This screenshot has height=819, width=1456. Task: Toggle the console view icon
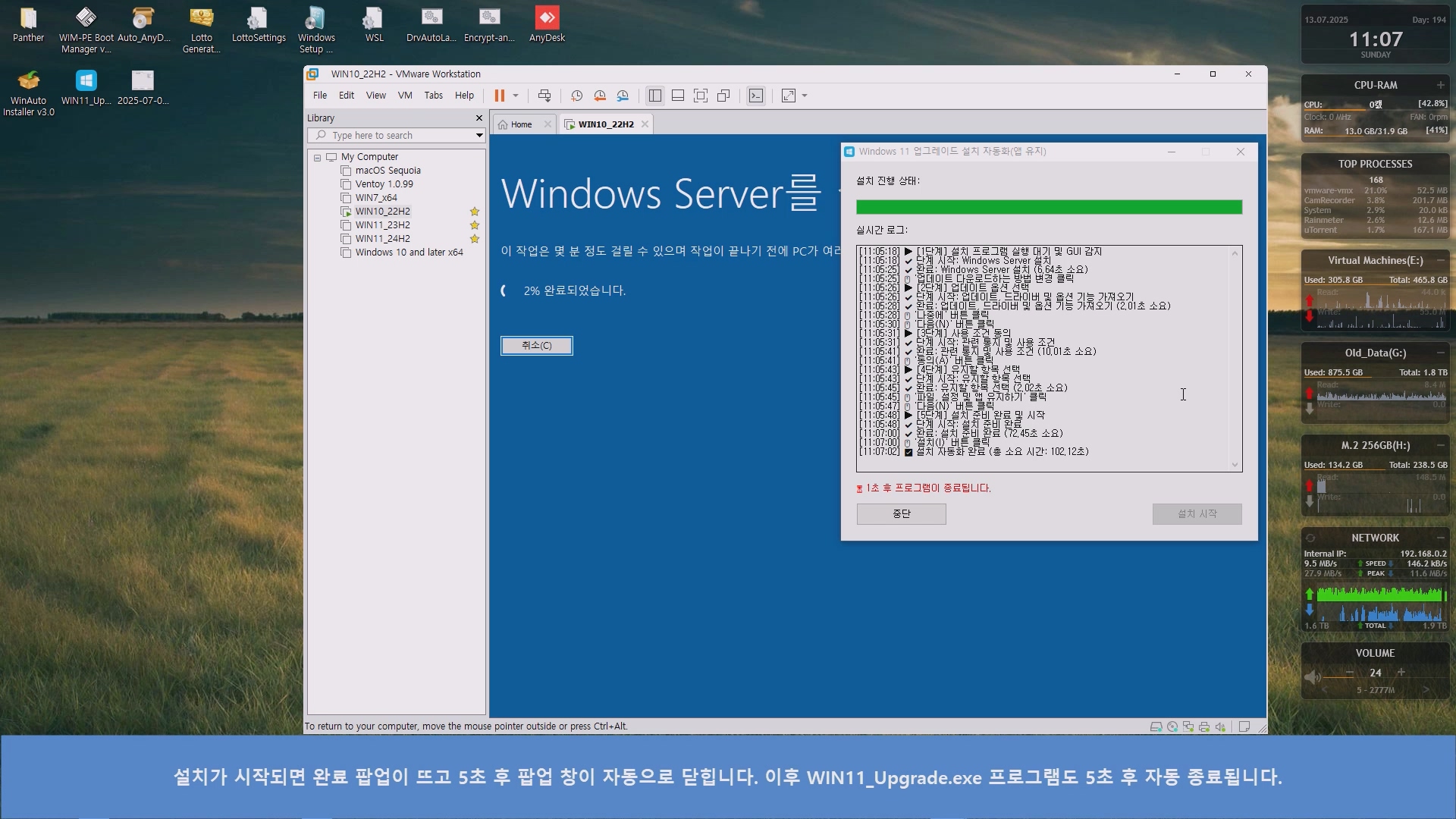point(756,96)
